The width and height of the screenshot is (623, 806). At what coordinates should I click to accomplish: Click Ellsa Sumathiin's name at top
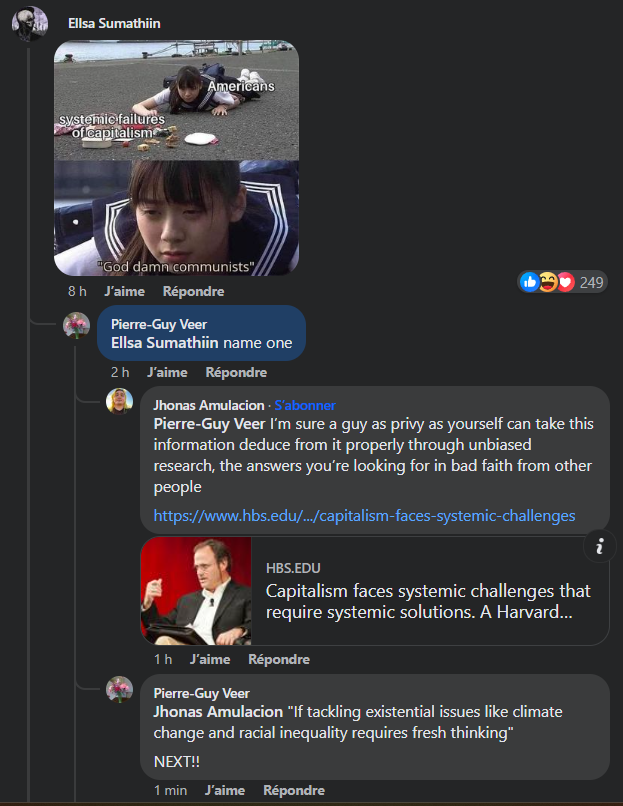(x=114, y=24)
